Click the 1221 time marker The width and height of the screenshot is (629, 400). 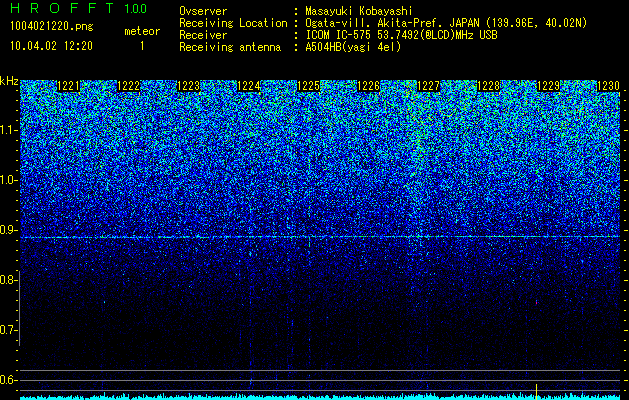click(69, 86)
